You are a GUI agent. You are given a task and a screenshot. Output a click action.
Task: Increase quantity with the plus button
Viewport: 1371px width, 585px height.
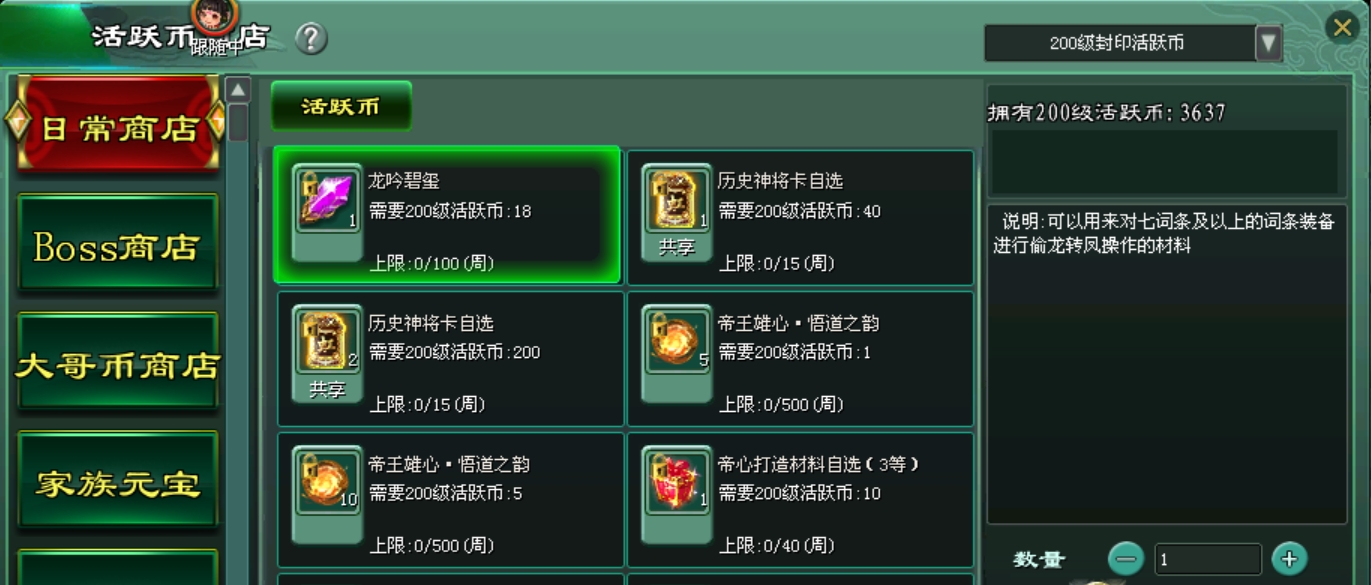click(1289, 559)
